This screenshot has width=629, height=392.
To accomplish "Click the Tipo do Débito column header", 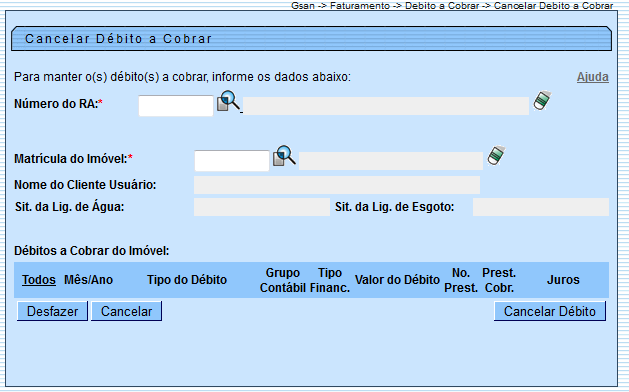I will click(187, 280).
